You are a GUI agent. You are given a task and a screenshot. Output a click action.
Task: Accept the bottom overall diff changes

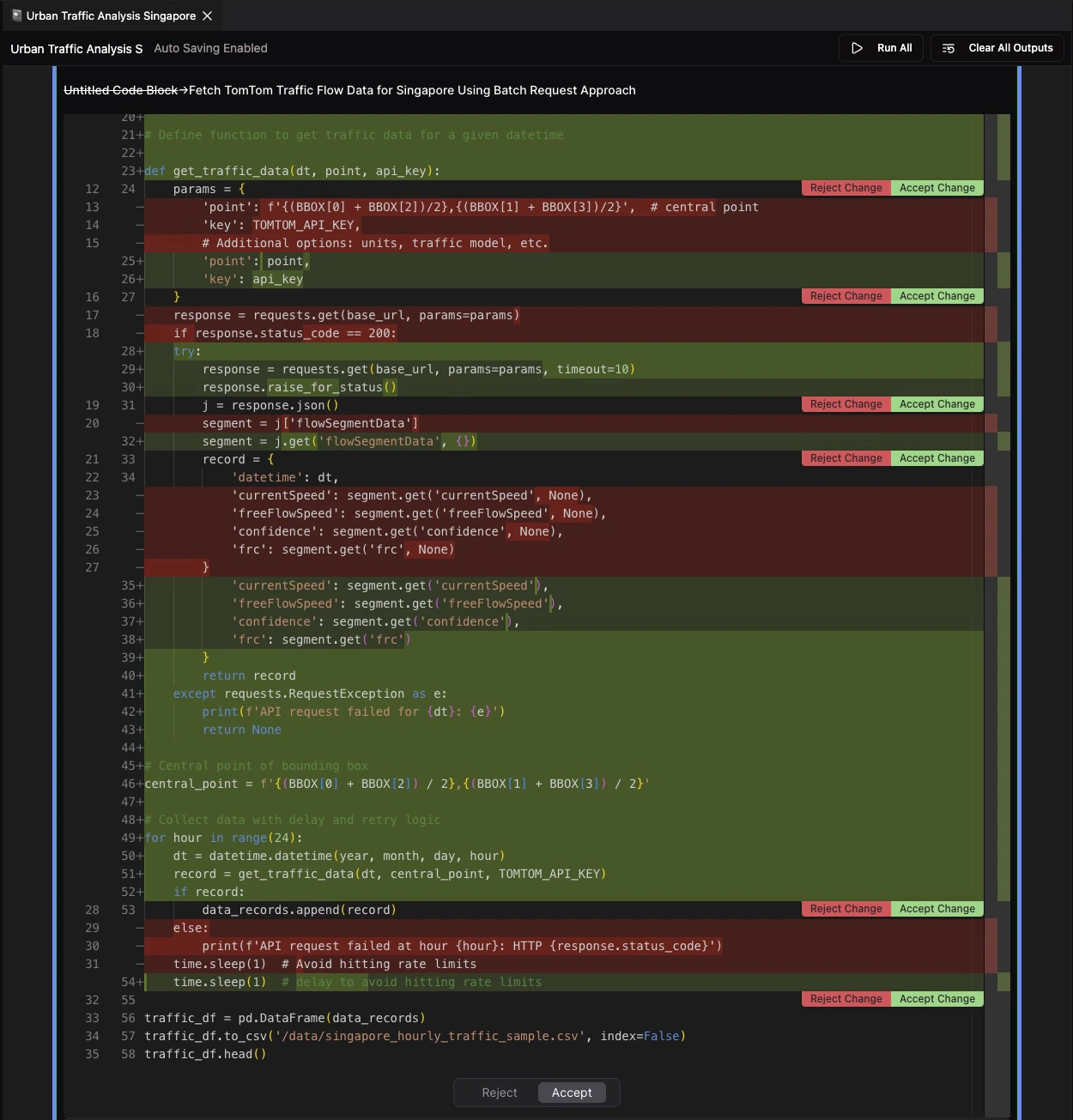point(572,1092)
